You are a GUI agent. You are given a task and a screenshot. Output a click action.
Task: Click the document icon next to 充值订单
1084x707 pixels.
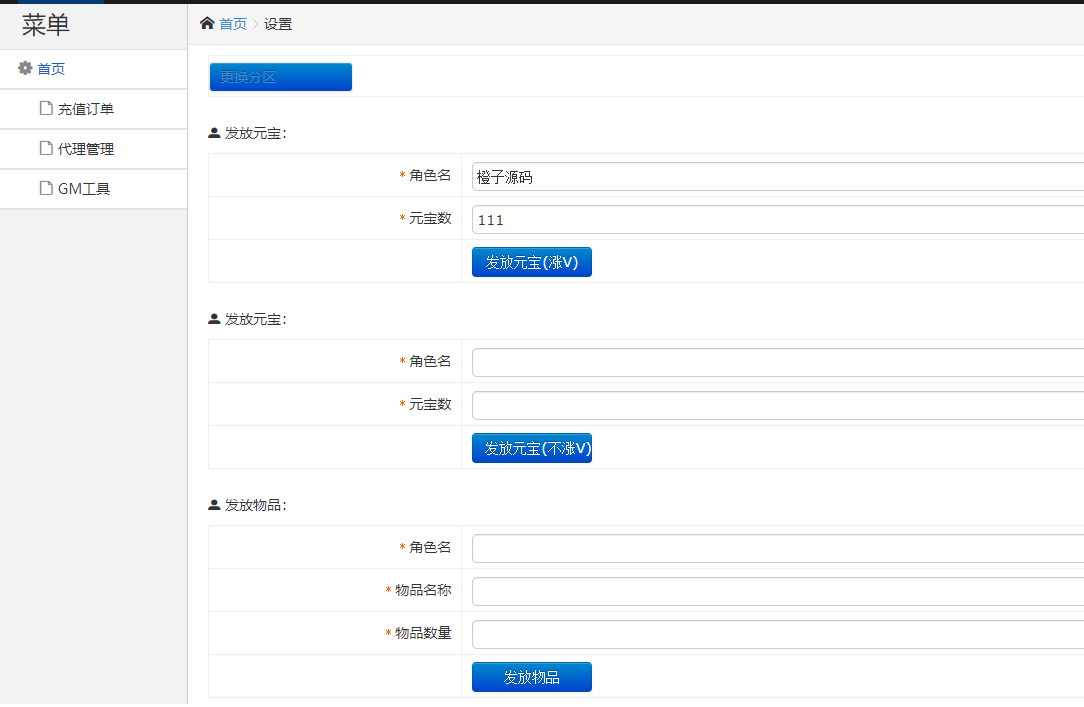pyautogui.click(x=46, y=108)
